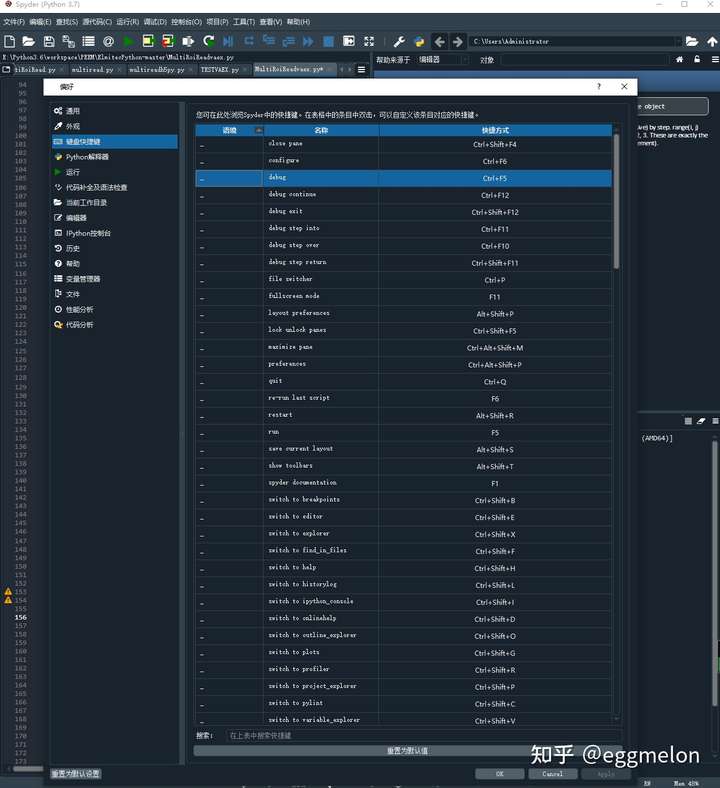Click the ? help button in dialog title
The width and height of the screenshot is (720, 788).
click(598, 86)
